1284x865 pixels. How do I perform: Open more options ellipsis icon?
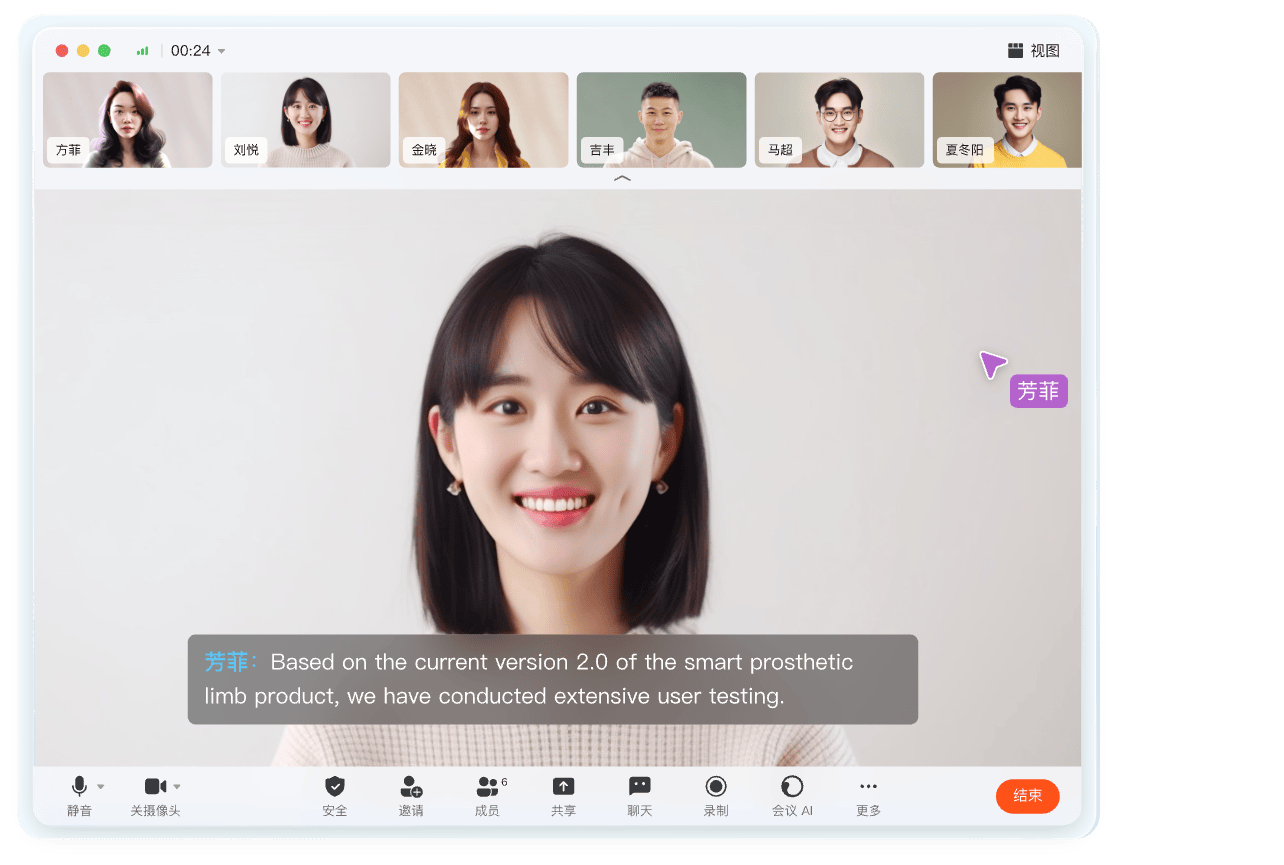(x=868, y=786)
